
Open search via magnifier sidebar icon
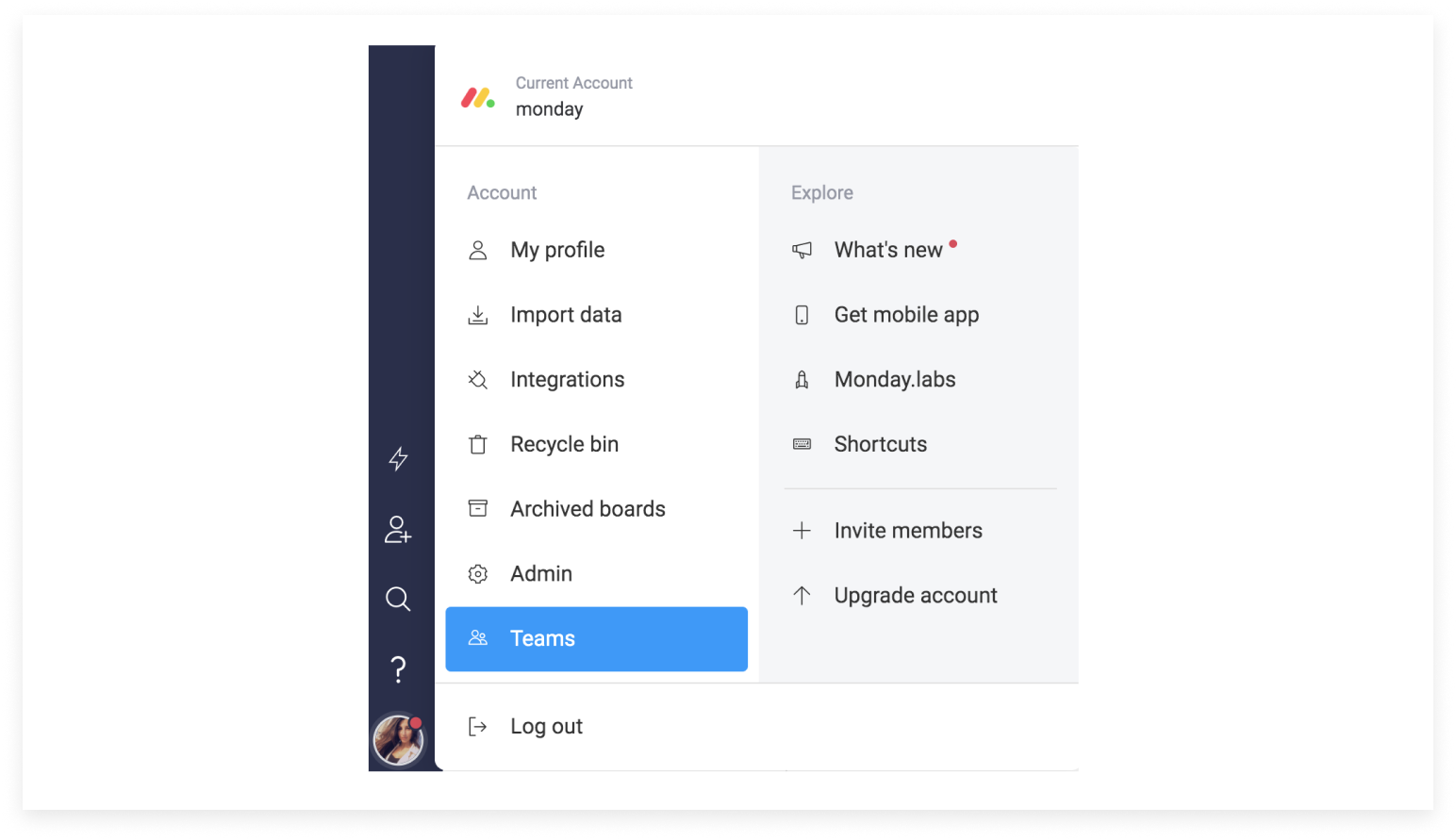coord(398,599)
